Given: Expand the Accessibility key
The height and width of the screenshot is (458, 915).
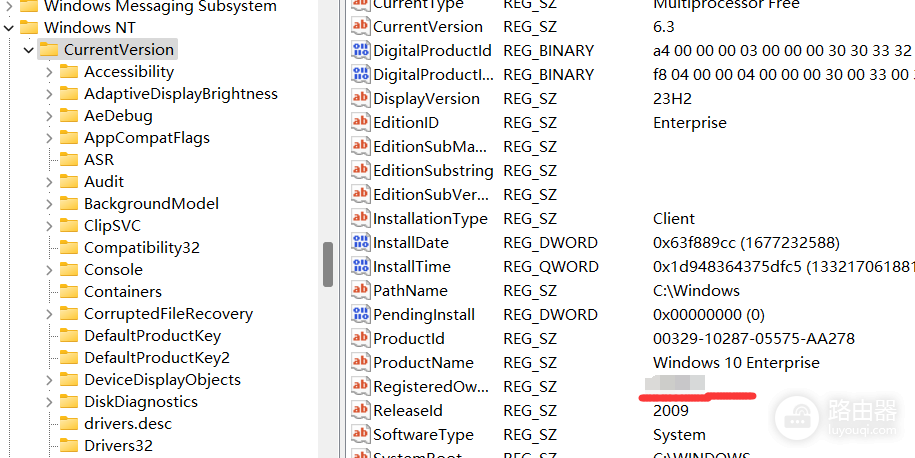Looking at the screenshot, I should point(49,72).
